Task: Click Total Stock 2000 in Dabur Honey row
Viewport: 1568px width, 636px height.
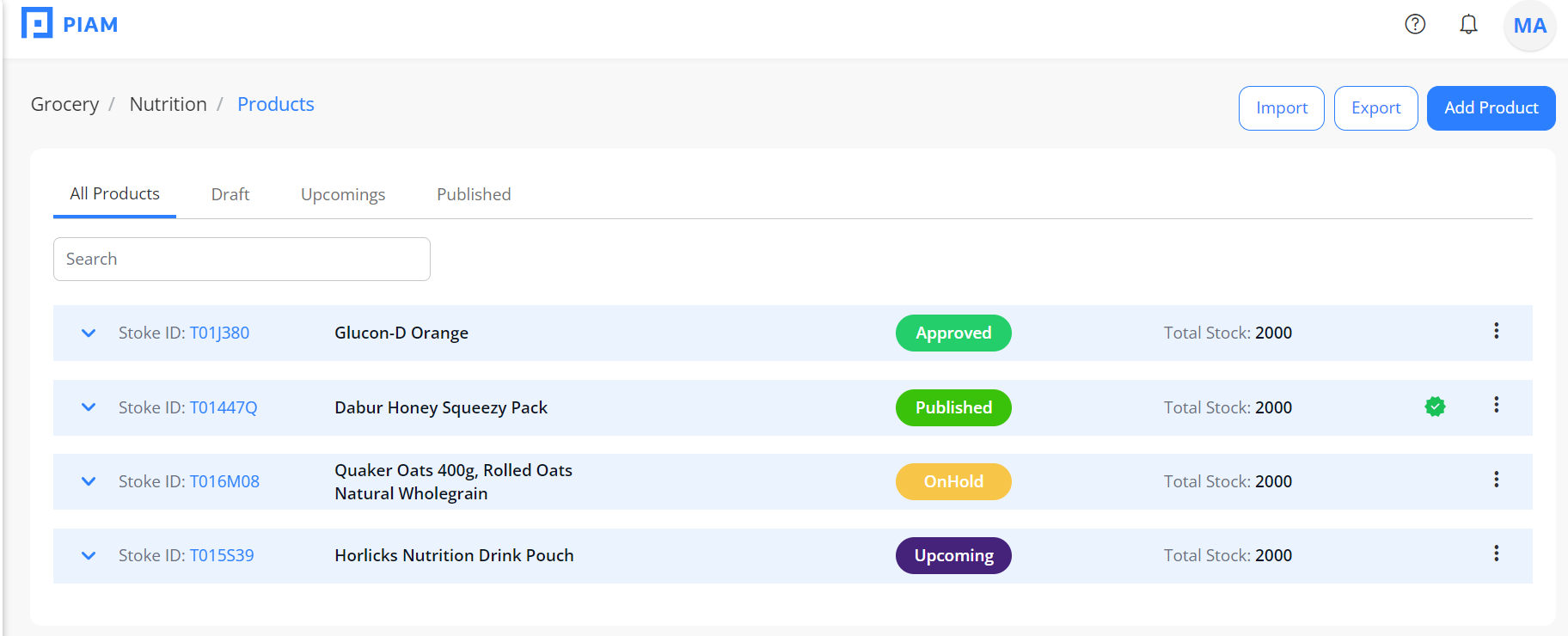Action: click(1228, 407)
